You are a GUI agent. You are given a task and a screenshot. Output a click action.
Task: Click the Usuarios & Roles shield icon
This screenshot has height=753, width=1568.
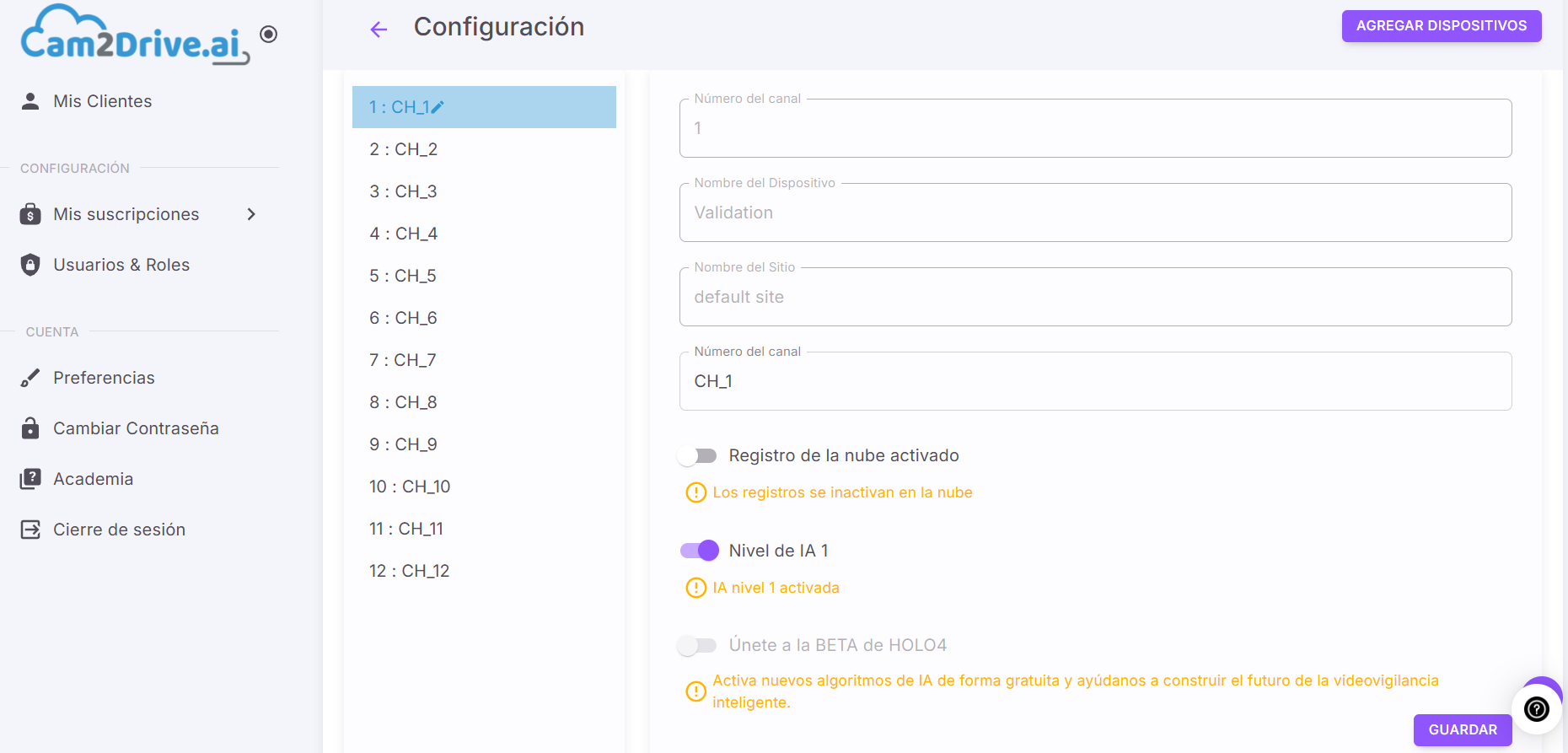tap(30, 265)
